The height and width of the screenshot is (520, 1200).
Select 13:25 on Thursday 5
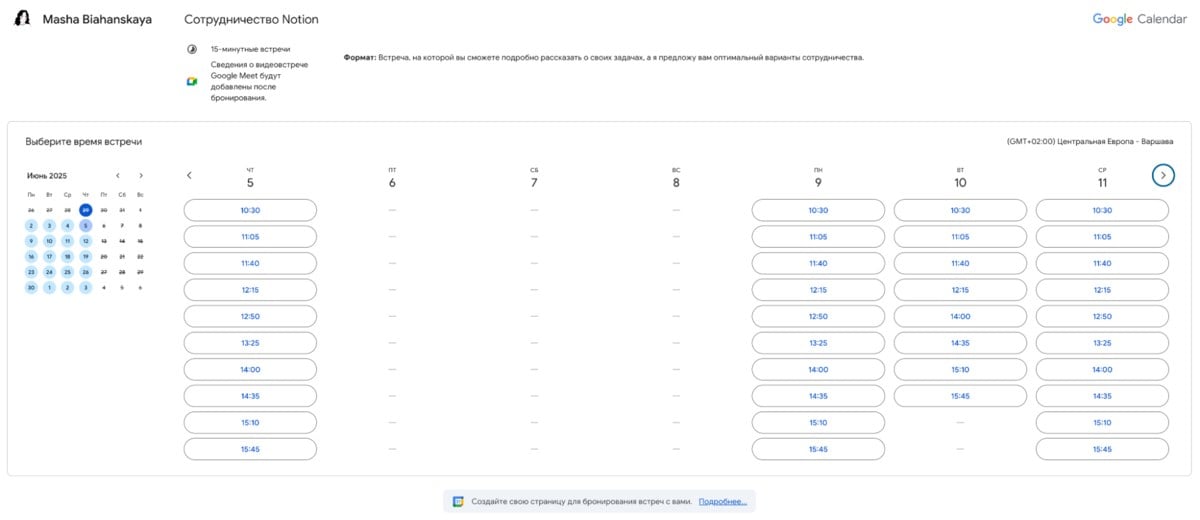[250, 343]
